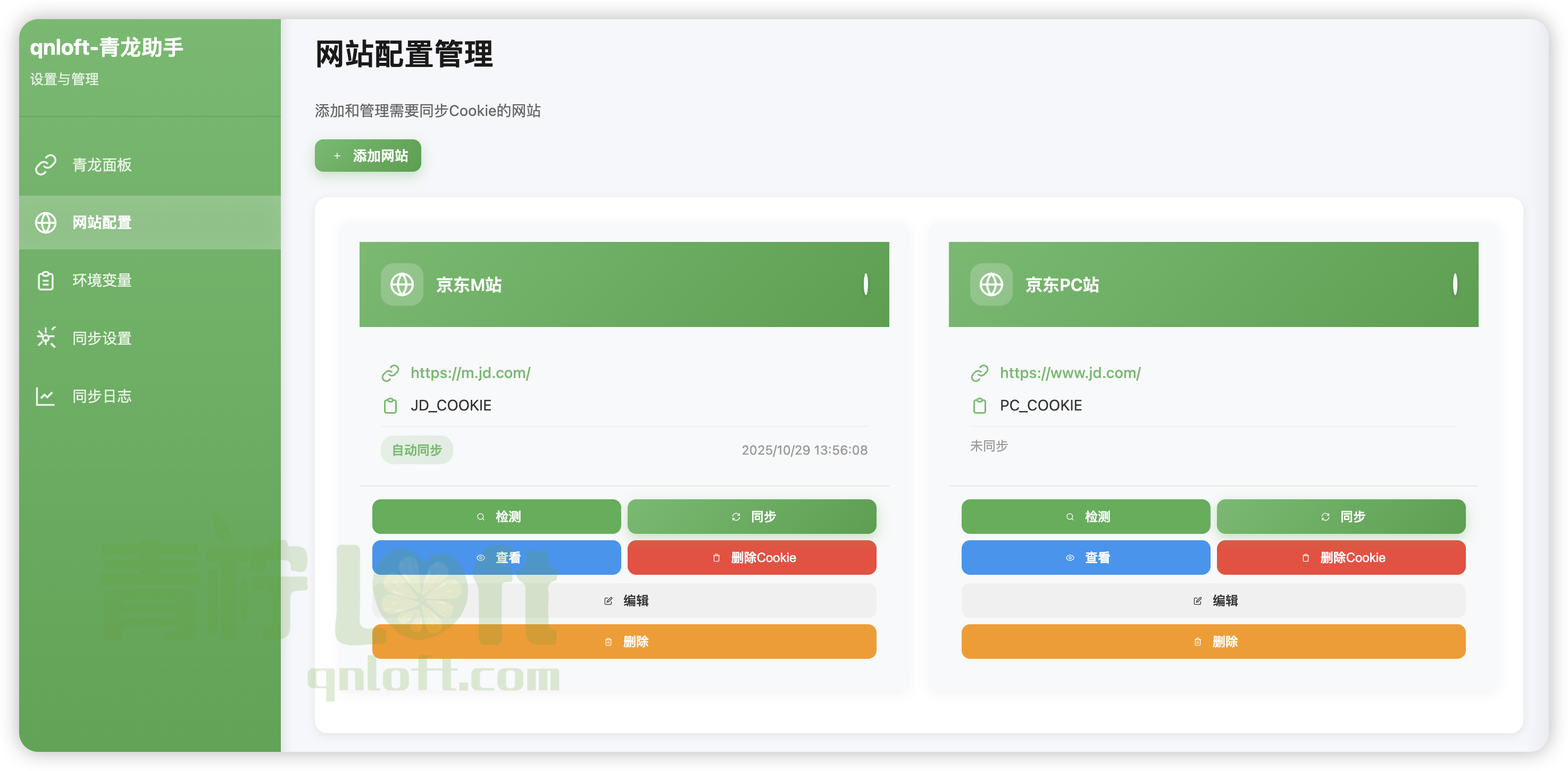Image resolution: width=1568 pixels, height=771 pixels.
Task: Select the 网站配置 globe icon in sidebar
Action: click(45, 223)
